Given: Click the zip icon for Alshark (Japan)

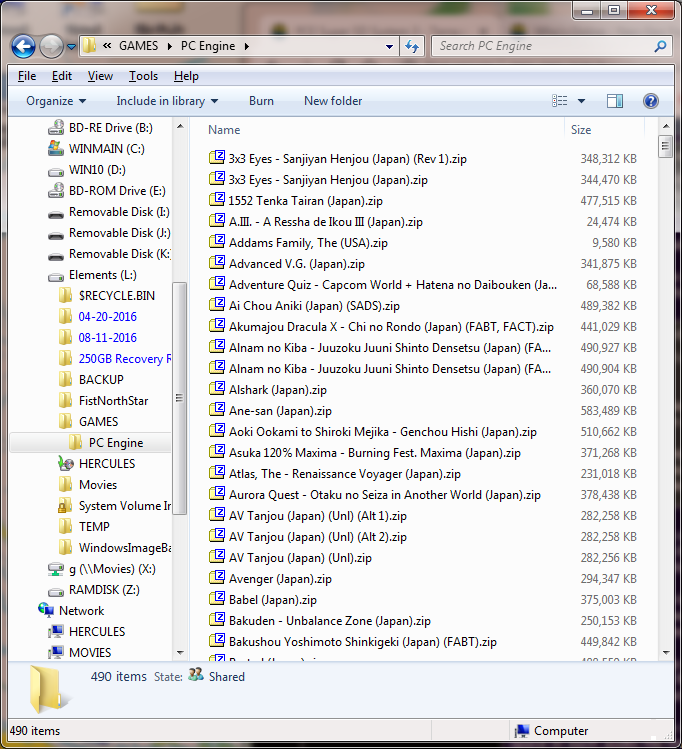Looking at the screenshot, I should point(216,389).
